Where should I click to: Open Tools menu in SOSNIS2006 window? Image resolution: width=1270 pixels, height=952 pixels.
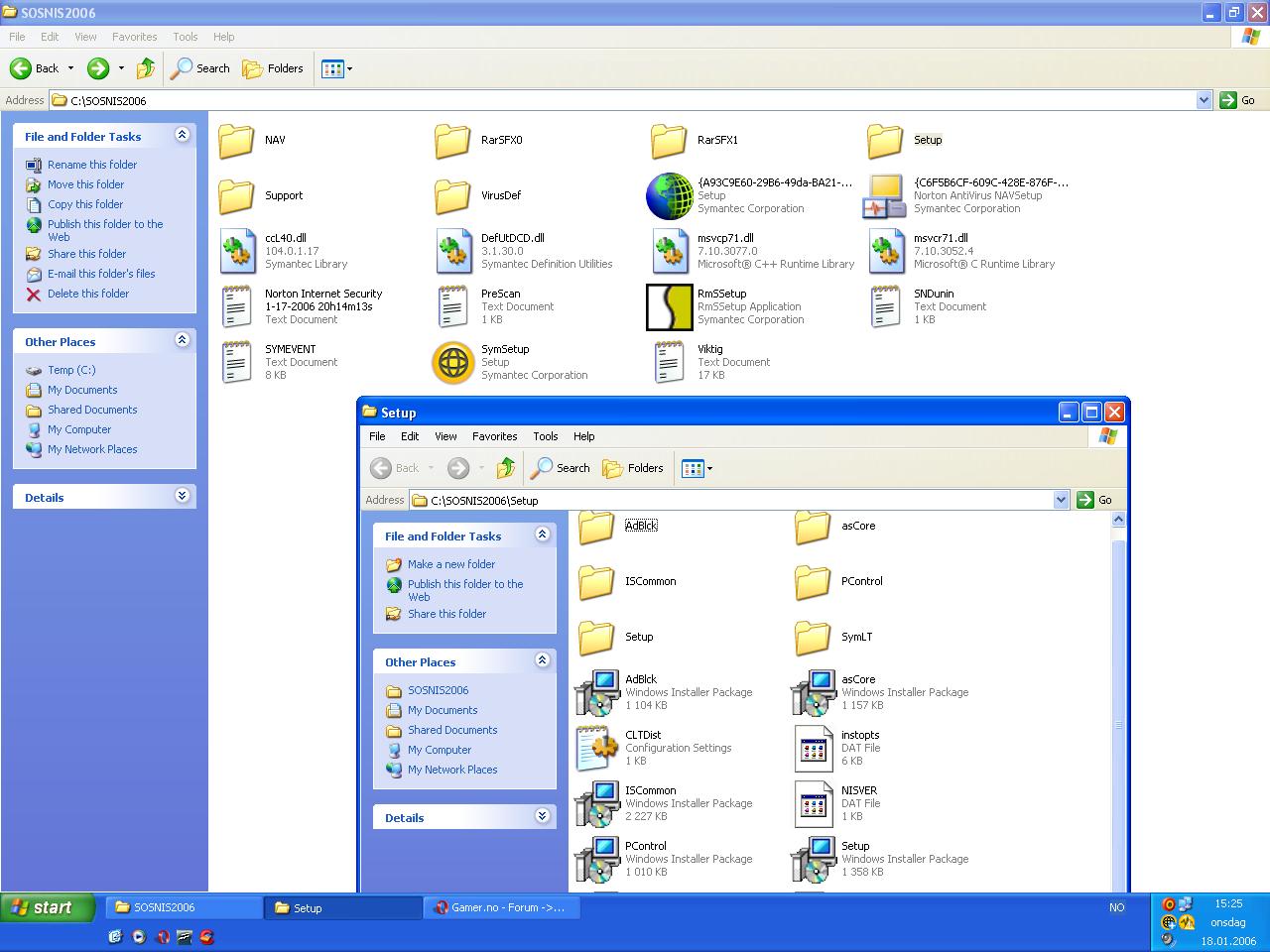point(186,37)
